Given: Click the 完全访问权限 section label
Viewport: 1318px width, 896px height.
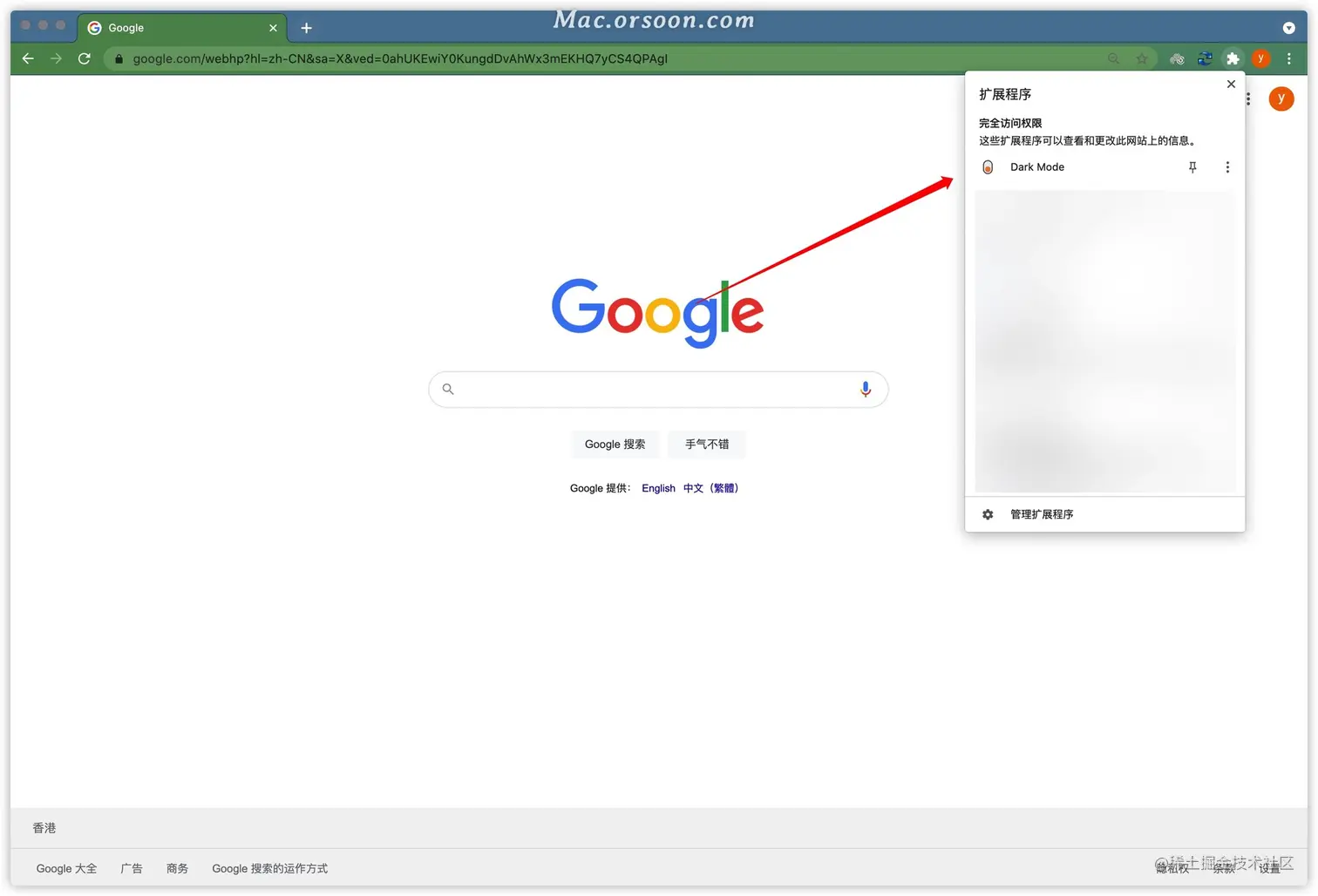Looking at the screenshot, I should (1010, 123).
